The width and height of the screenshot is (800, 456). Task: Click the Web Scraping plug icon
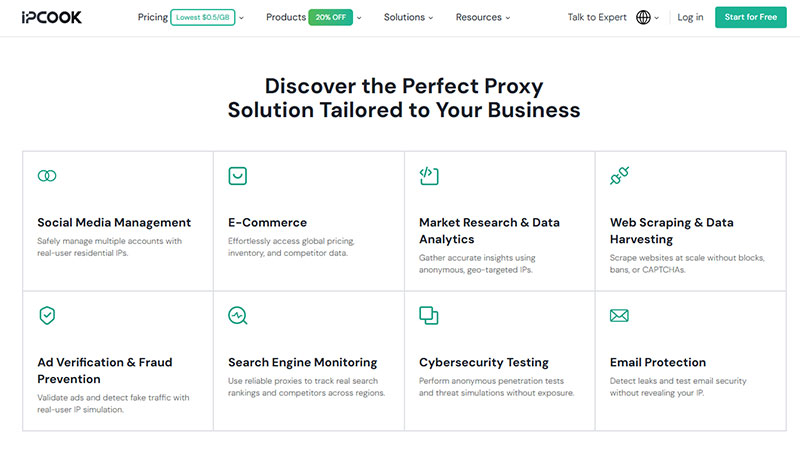(x=619, y=176)
